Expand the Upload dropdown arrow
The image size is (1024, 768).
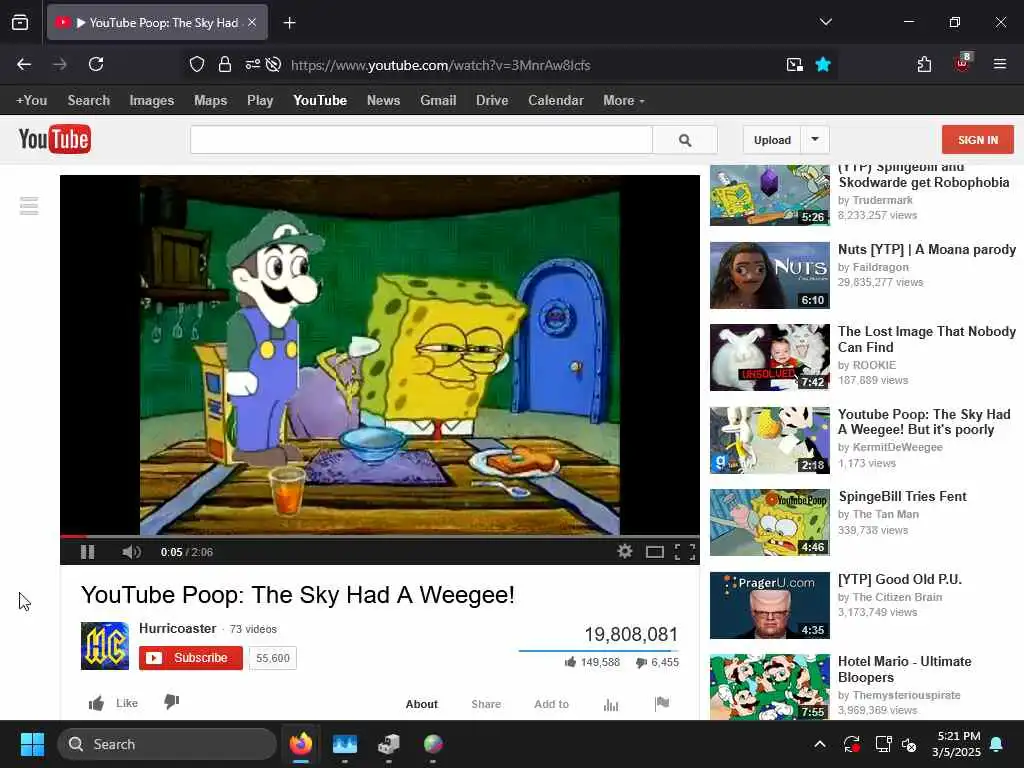tap(815, 139)
